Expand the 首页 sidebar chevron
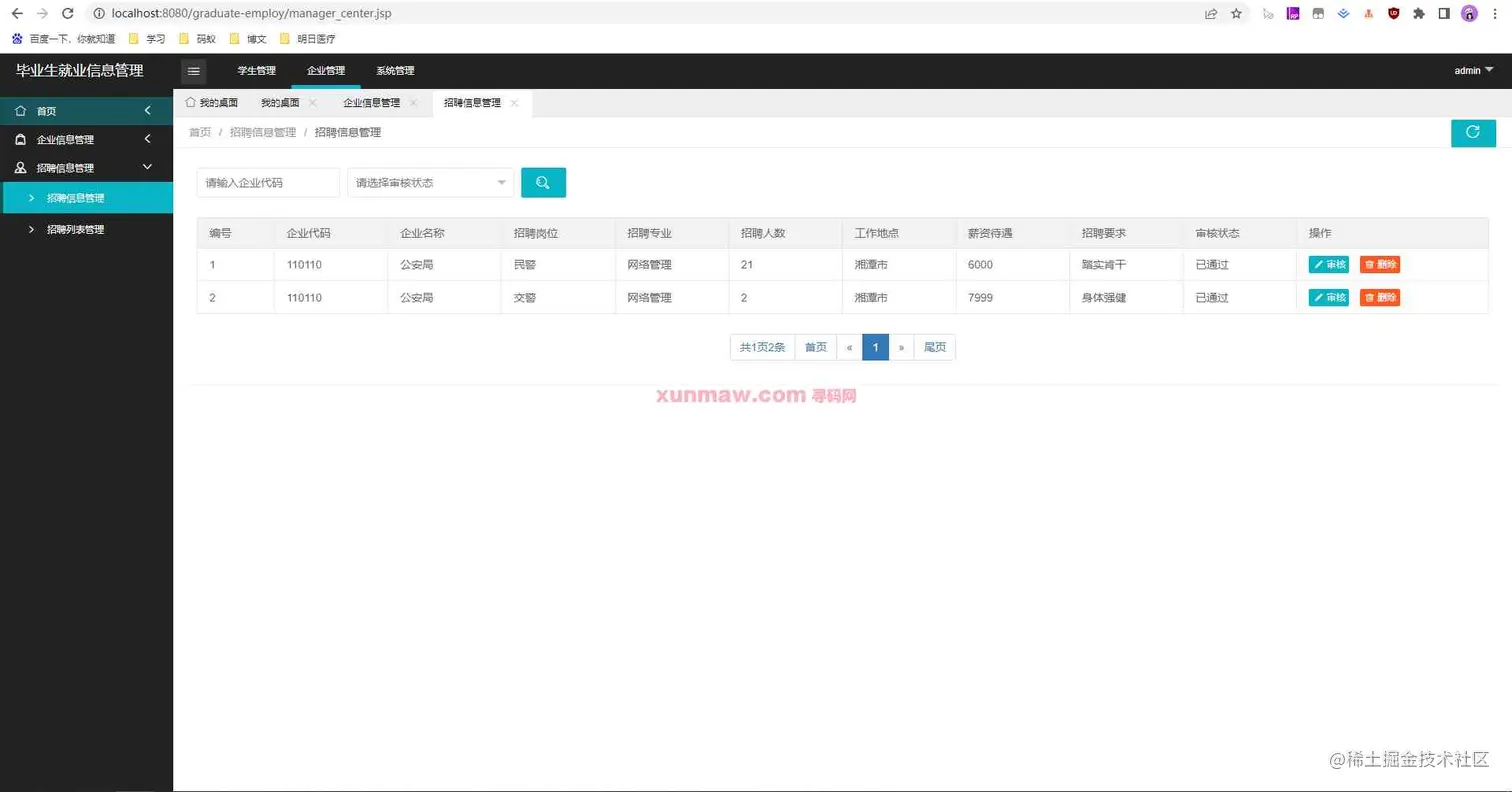Viewport: 1512px width, 792px height. click(147, 111)
